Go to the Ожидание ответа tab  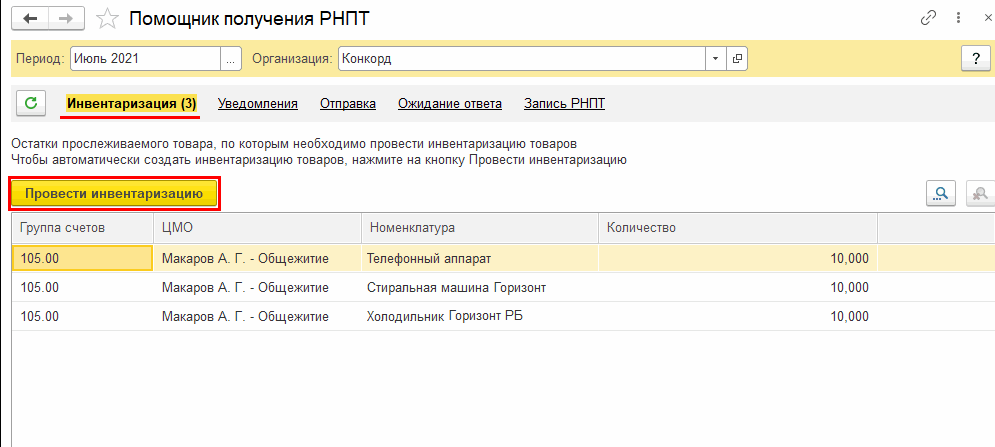pos(449,103)
